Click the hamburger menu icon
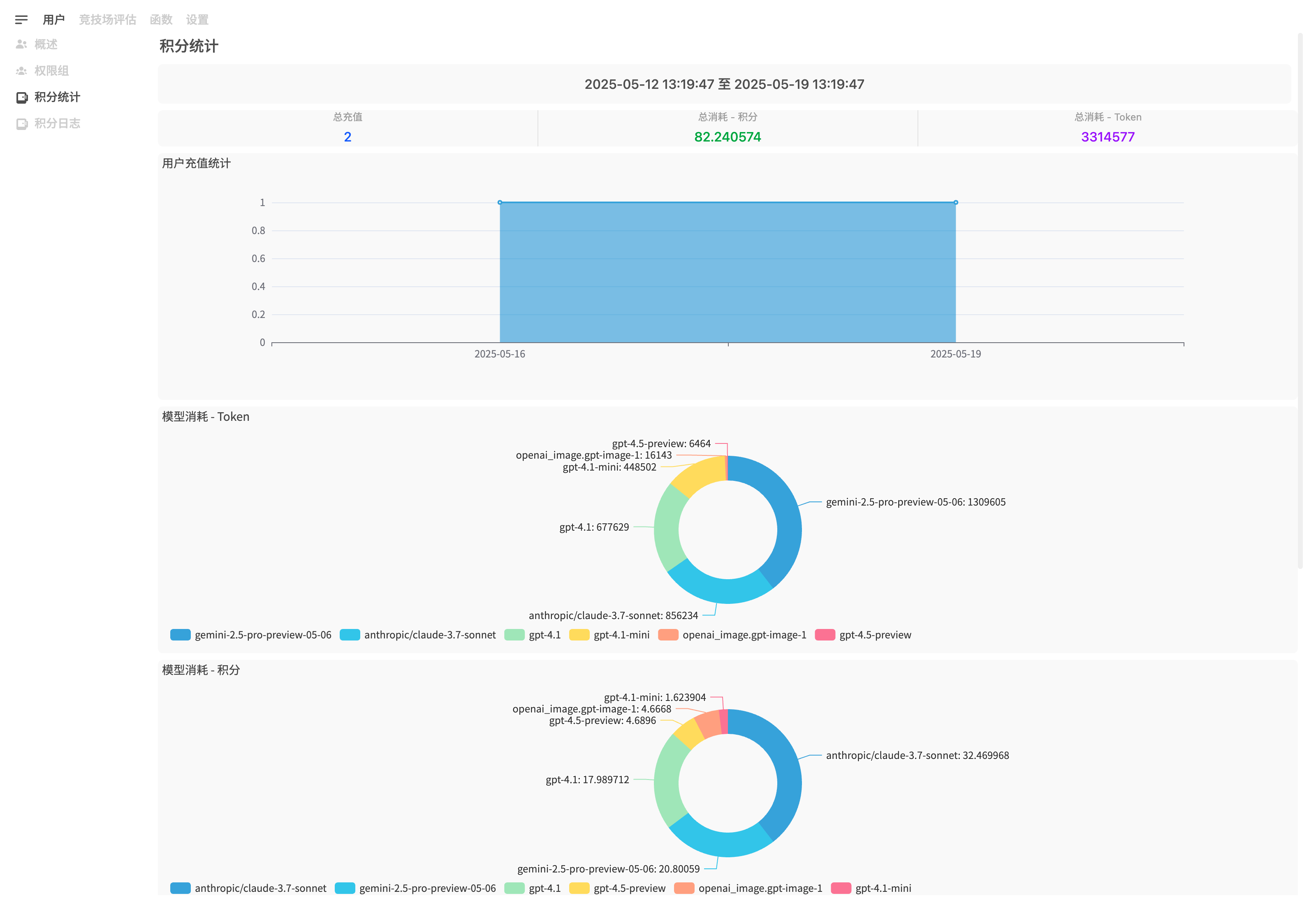The width and height of the screenshot is (1316, 905). 21,20
